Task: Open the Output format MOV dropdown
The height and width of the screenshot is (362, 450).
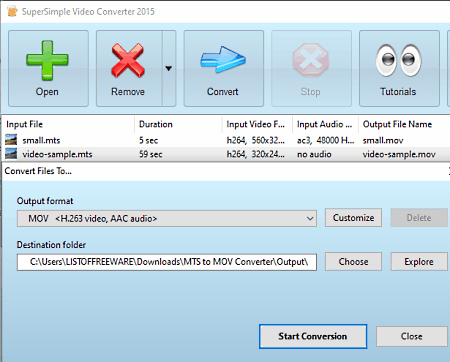Action: coord(167,219)
